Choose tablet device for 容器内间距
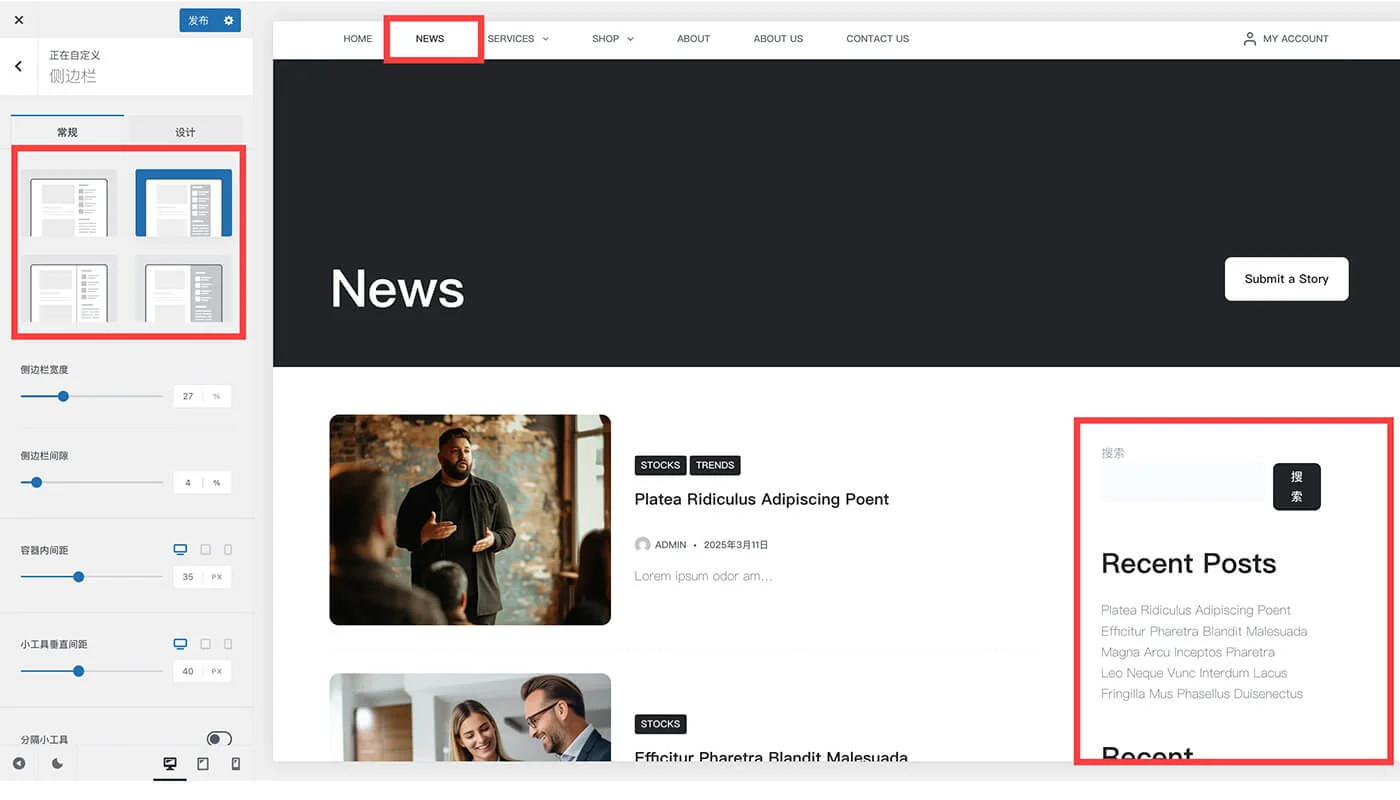1400x800 pixels. pyautogui.click(x=205, y=550)
